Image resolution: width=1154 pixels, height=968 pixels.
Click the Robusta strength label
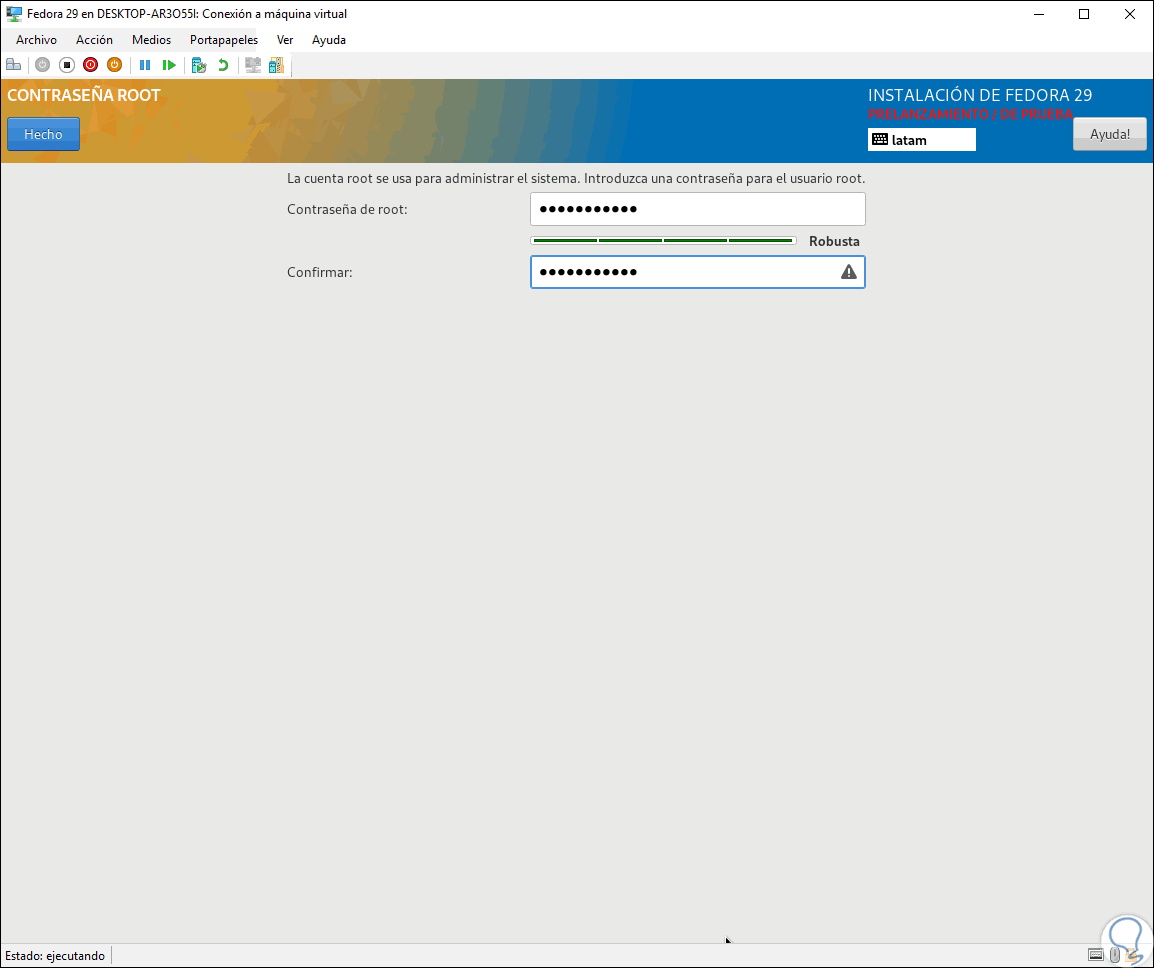pyautogui.click(x=834, y=241)
